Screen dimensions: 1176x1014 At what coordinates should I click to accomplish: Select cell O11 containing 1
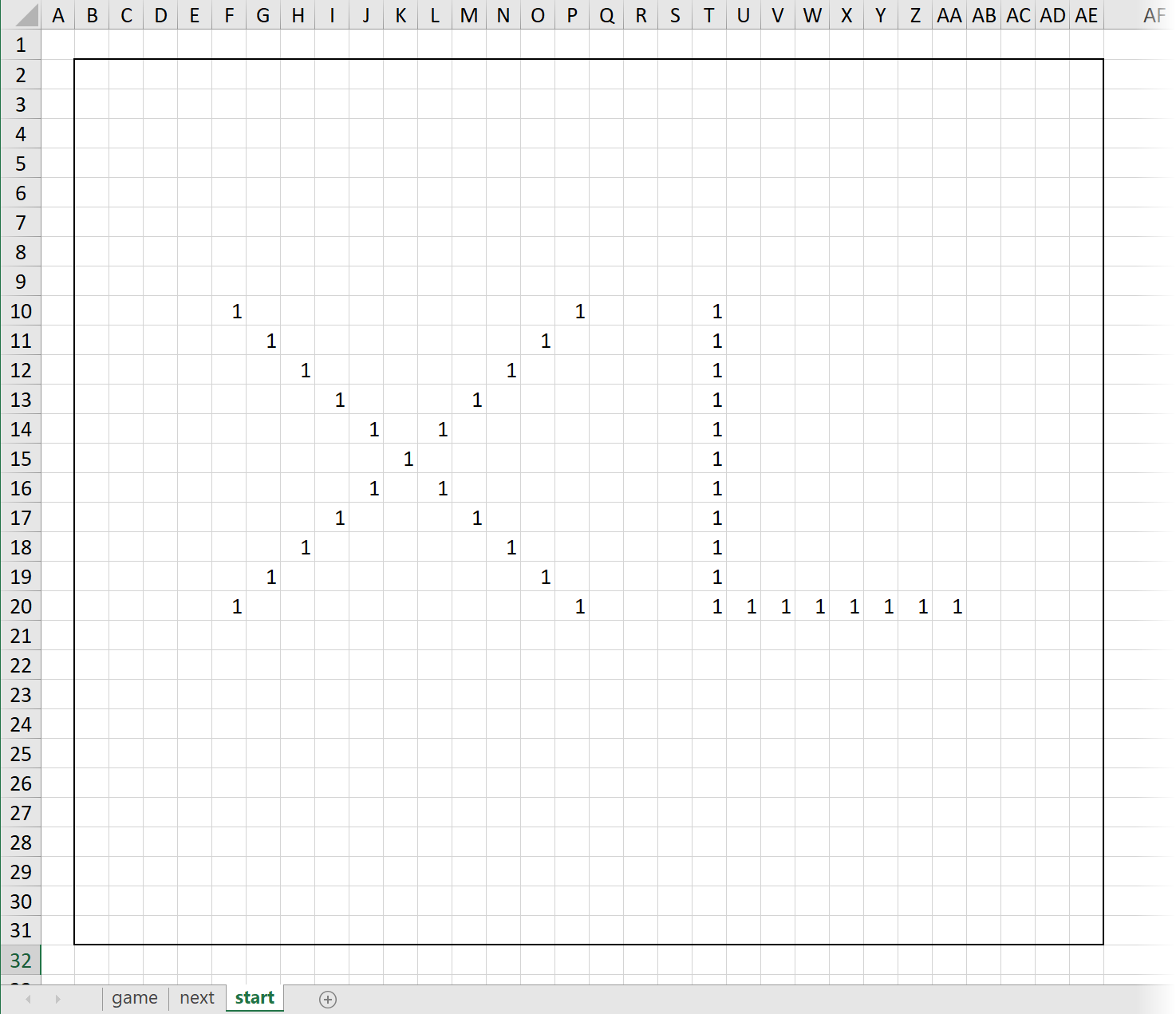tap(538, 340)
